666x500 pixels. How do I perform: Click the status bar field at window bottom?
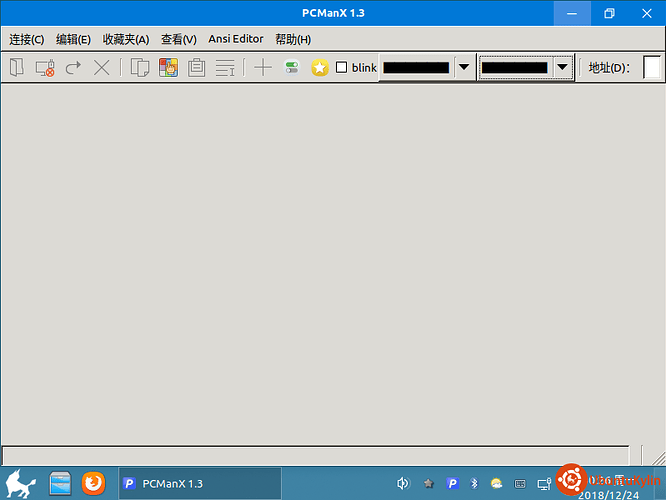coord(316,455)
